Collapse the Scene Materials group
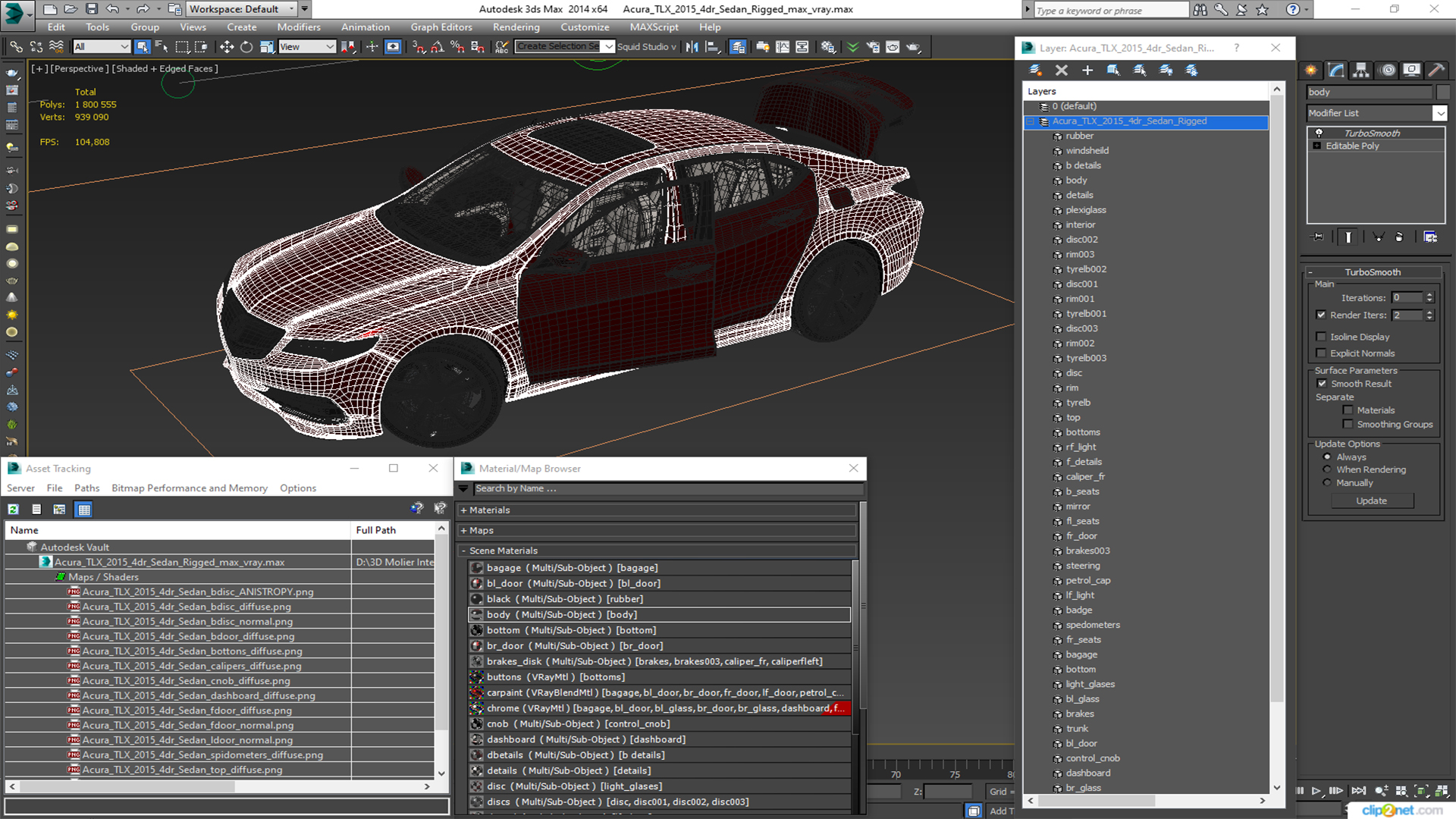This screenshot has width=1456, height=819. [x=463, y=551]
